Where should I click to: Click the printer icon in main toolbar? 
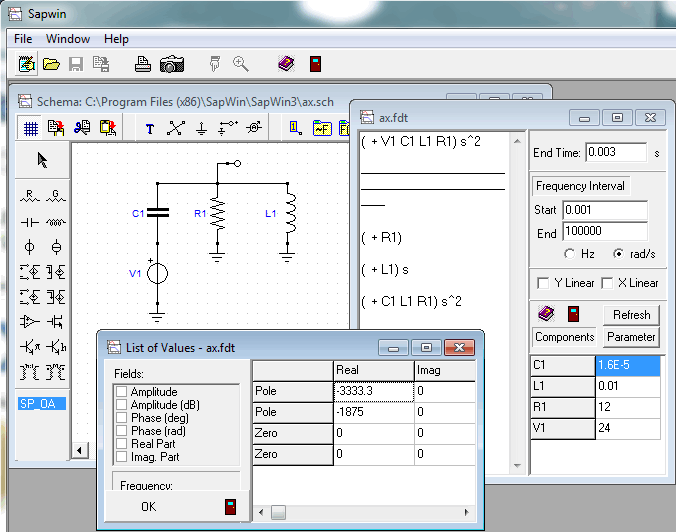[143, 64]
